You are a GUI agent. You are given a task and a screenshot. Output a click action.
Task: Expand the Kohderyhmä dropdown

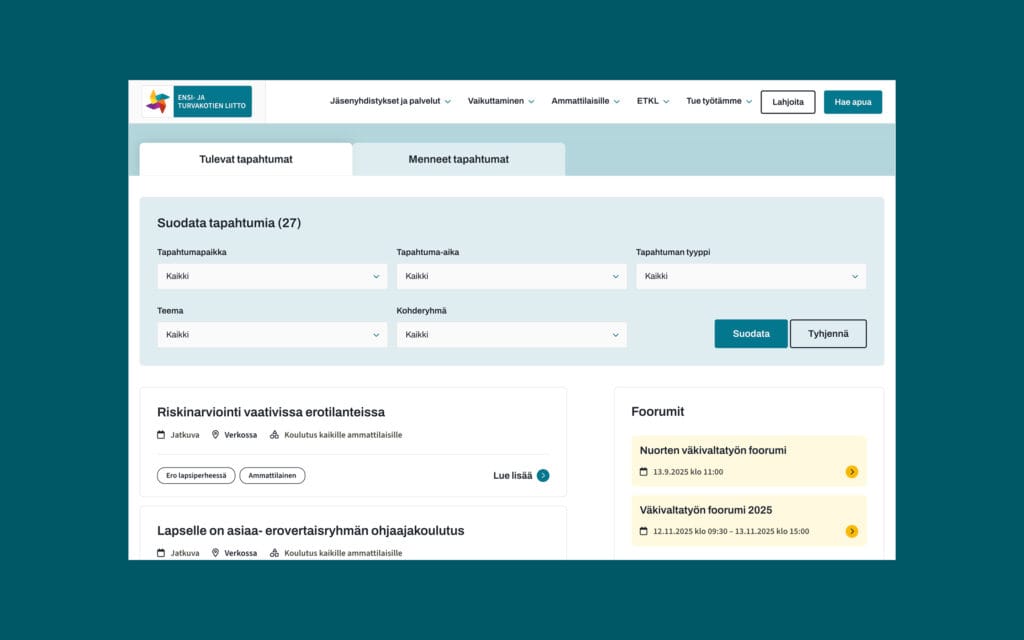tap(511, 335)
